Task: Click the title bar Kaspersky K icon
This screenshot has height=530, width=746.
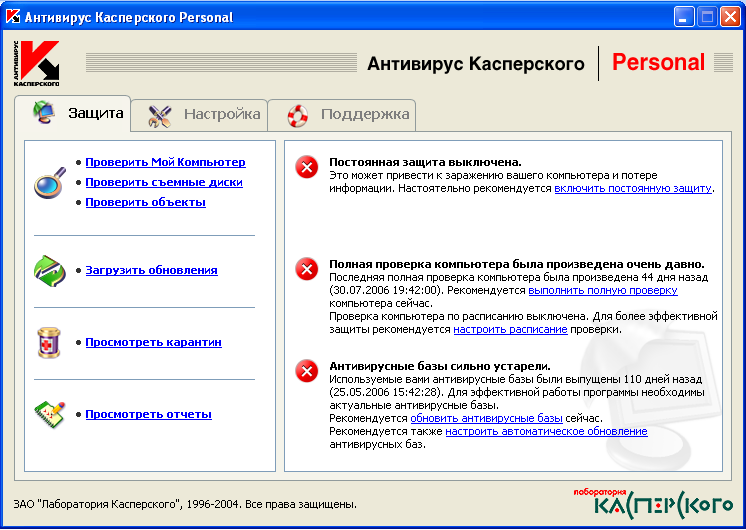Action: pyautogui.click(x=13, y=17)
